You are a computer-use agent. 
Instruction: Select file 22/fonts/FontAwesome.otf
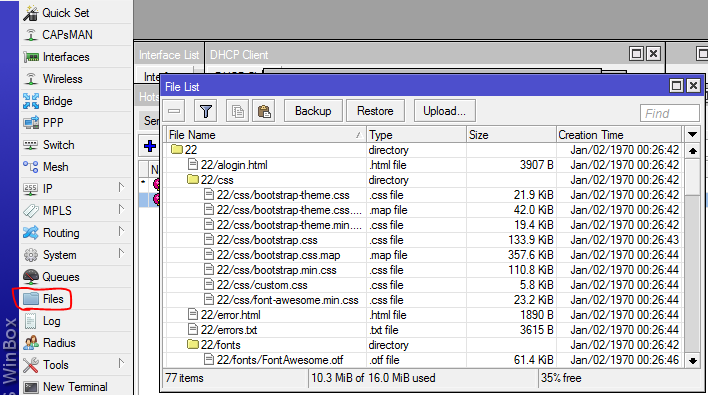(424, 360)
